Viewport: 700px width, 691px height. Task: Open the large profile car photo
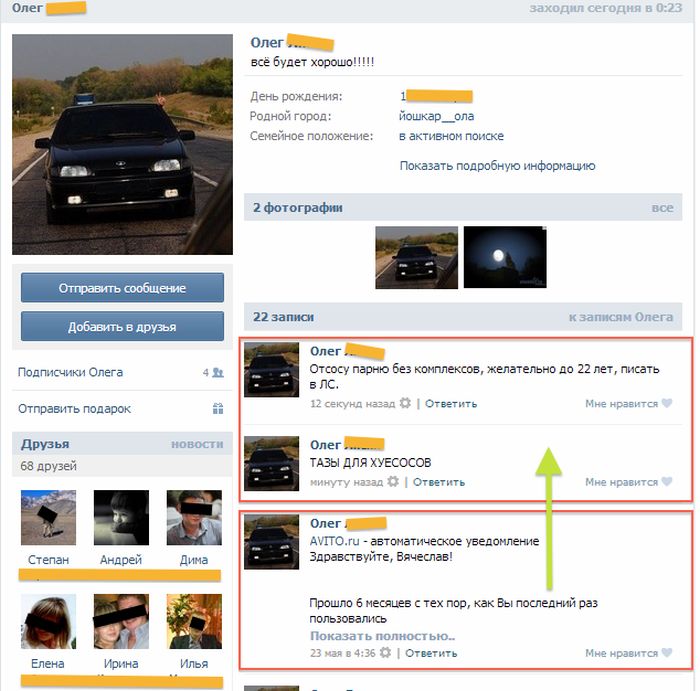pyautogui.click(x=122, y=145)
